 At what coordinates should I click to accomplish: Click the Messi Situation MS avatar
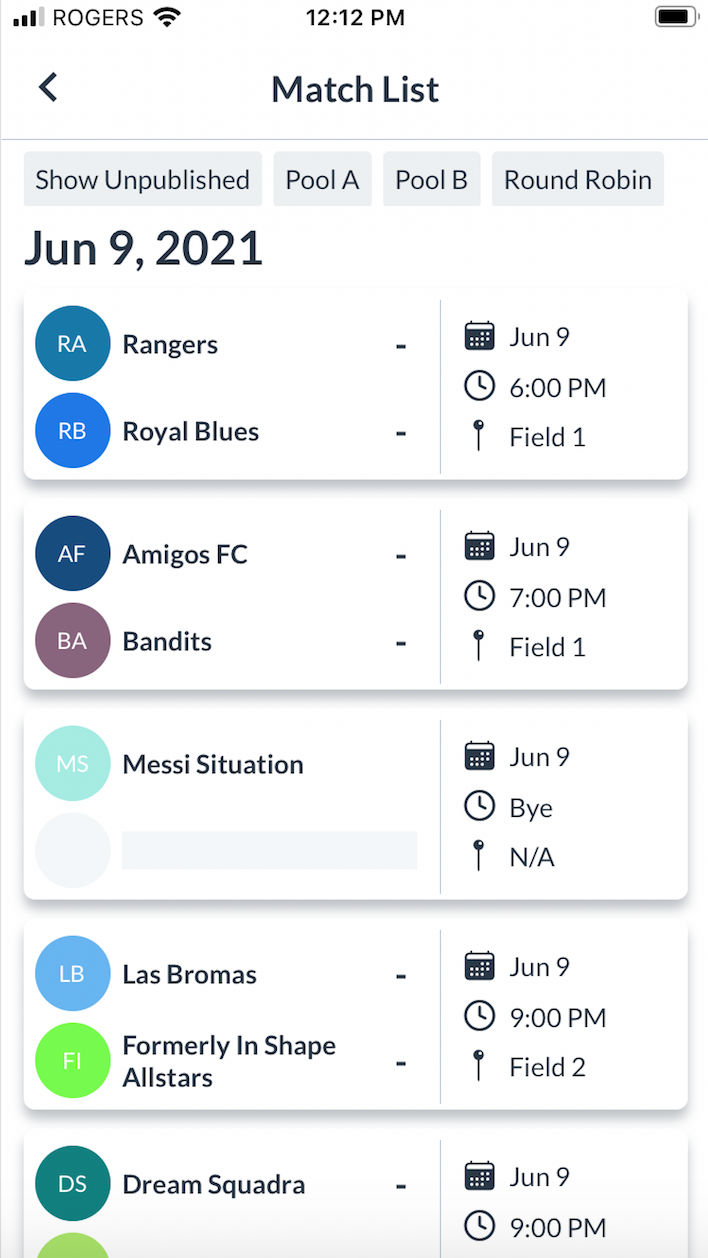(72, 764)
